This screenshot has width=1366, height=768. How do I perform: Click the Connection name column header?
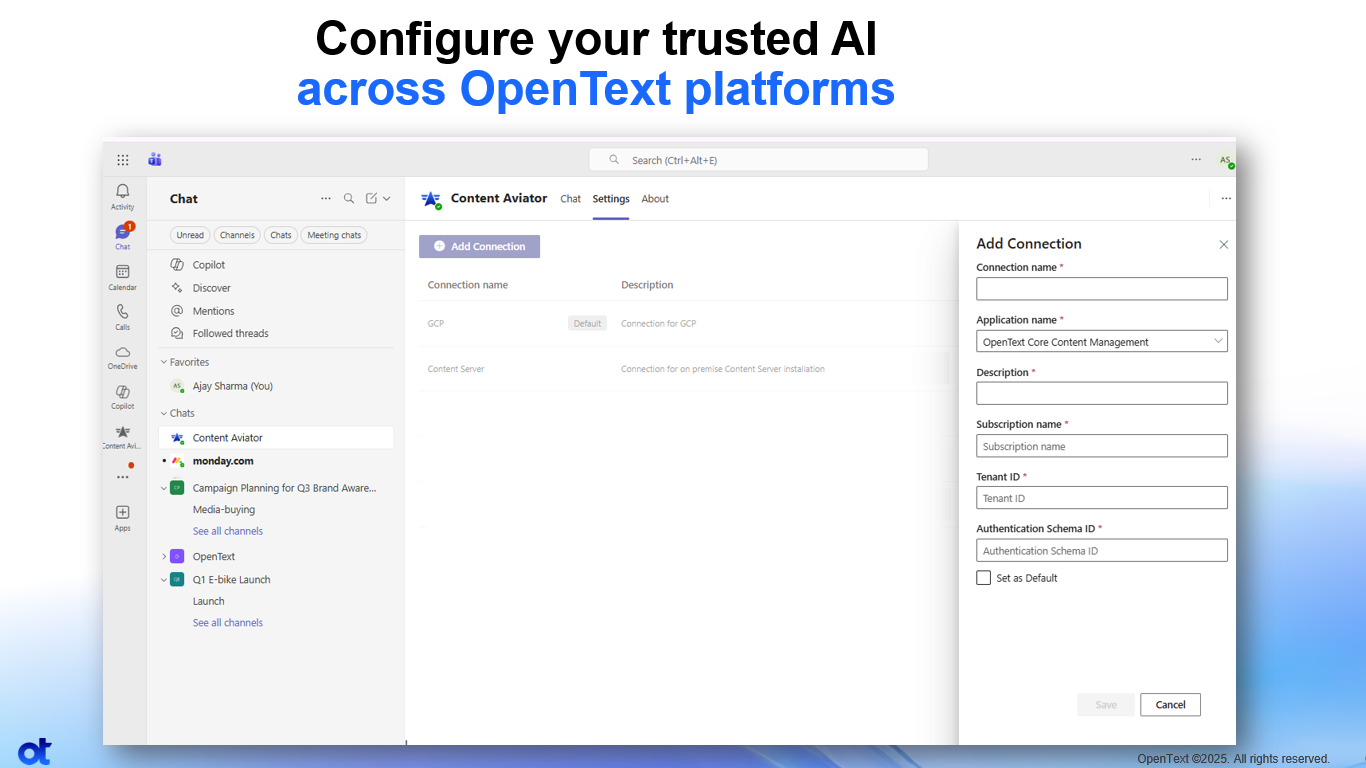pos(468,285)
